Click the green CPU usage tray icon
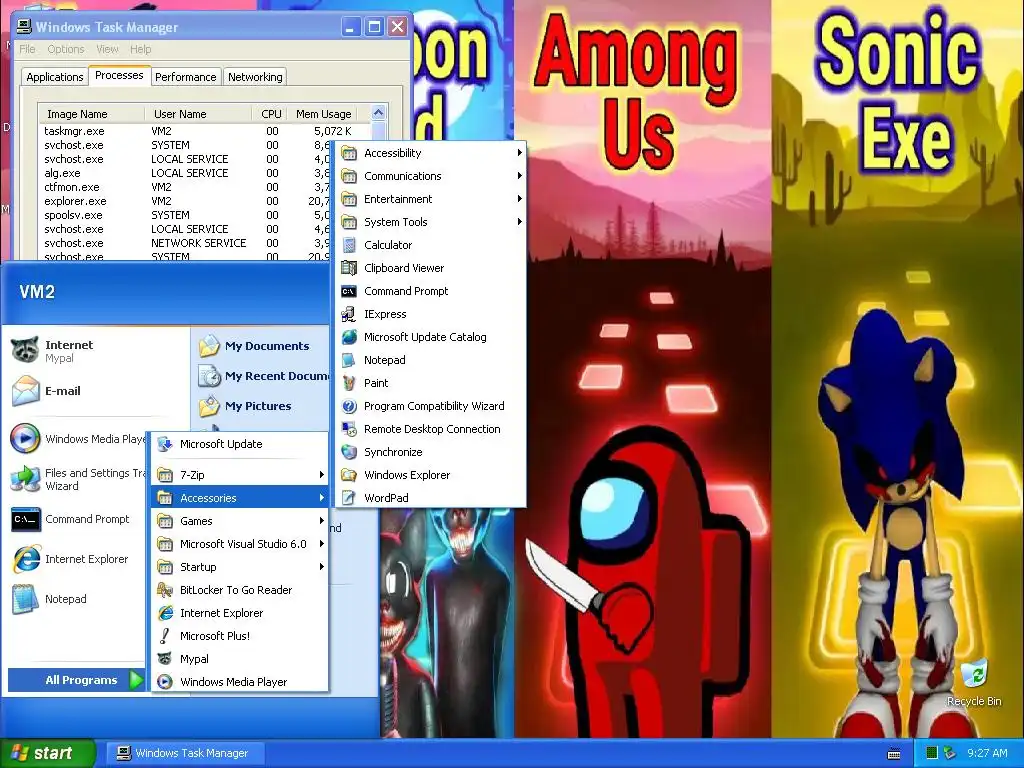This screenshot has width=1024, height=768. coord(932,753)
